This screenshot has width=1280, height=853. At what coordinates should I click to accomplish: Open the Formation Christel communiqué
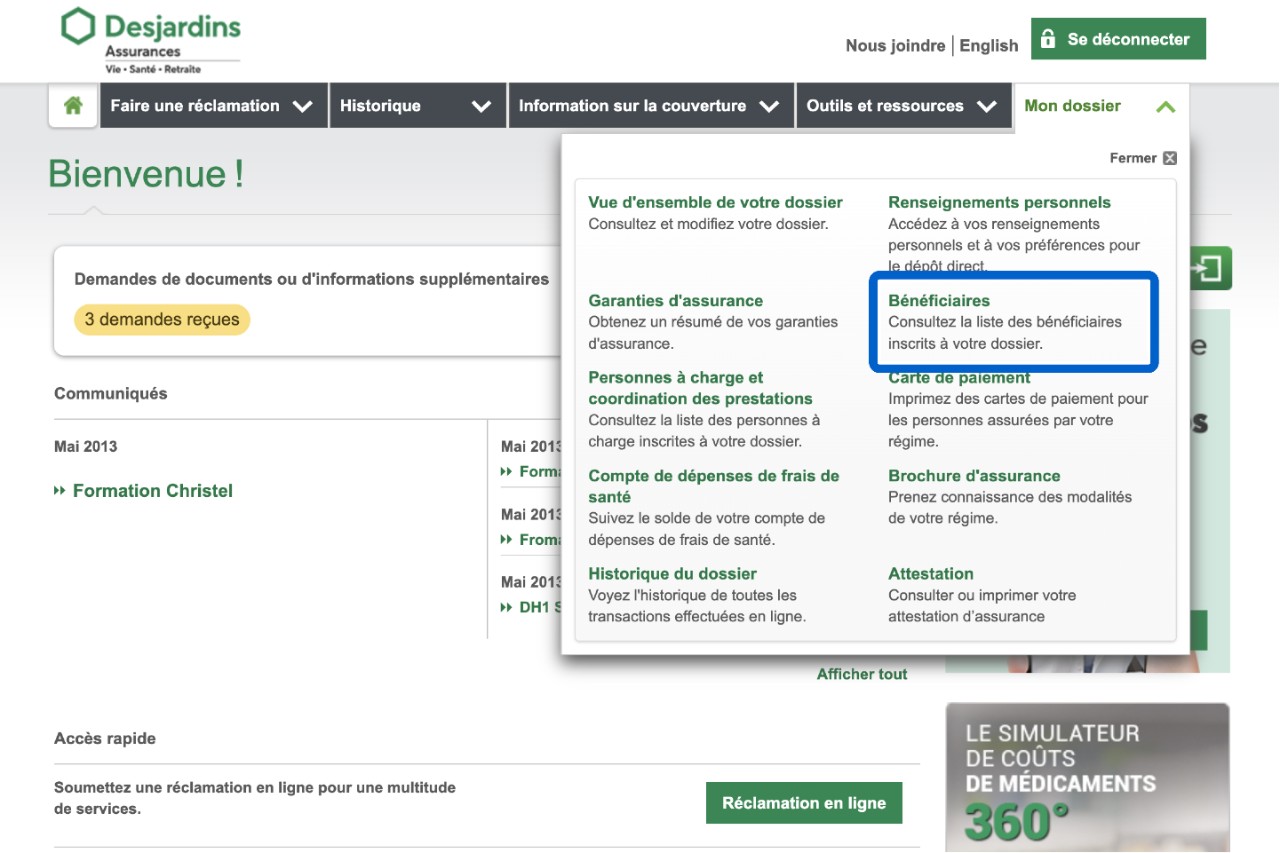(x=152, y=491)
